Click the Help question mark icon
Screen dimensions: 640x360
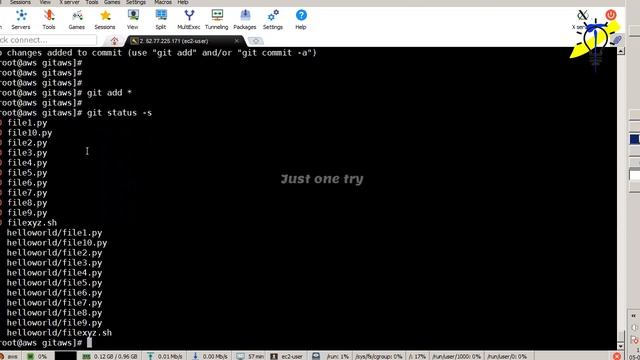301,20
